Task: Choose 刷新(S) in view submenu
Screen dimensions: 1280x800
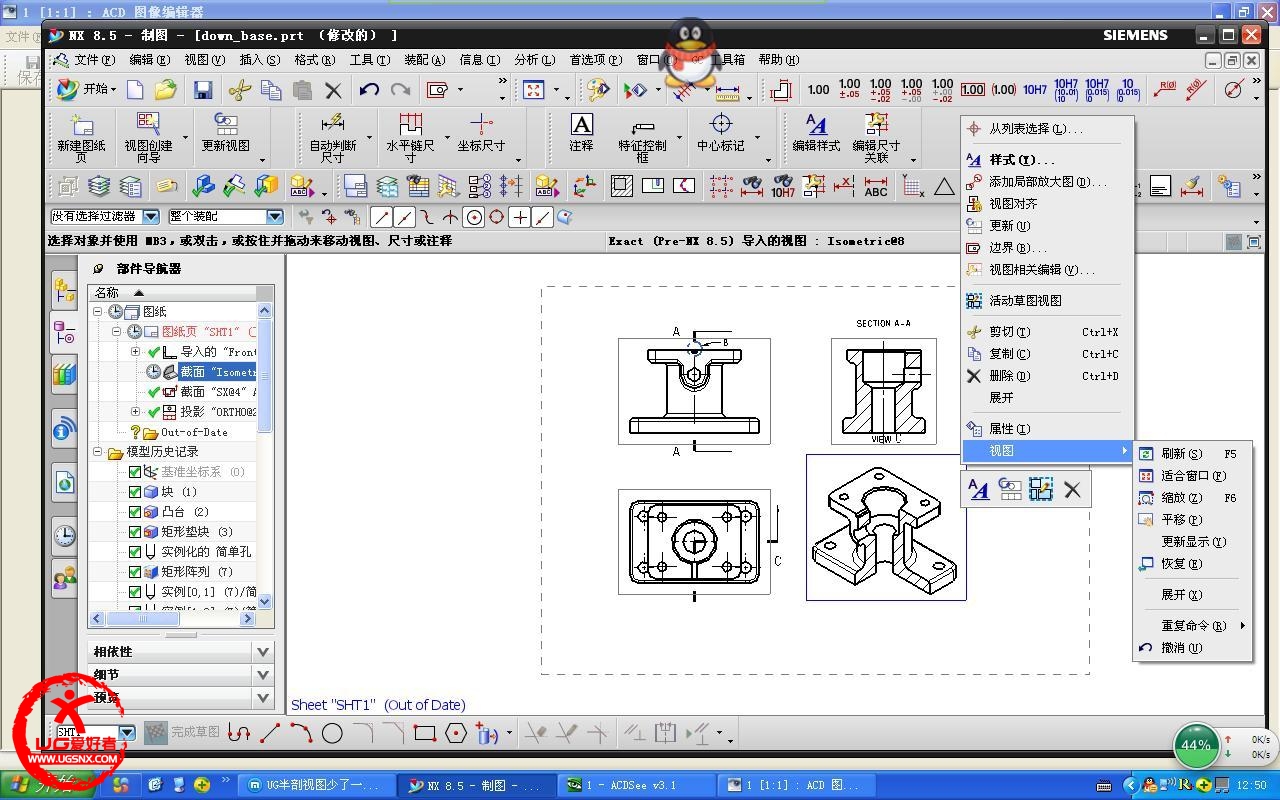Action: pyautogui.click(x=1192, y=454)
